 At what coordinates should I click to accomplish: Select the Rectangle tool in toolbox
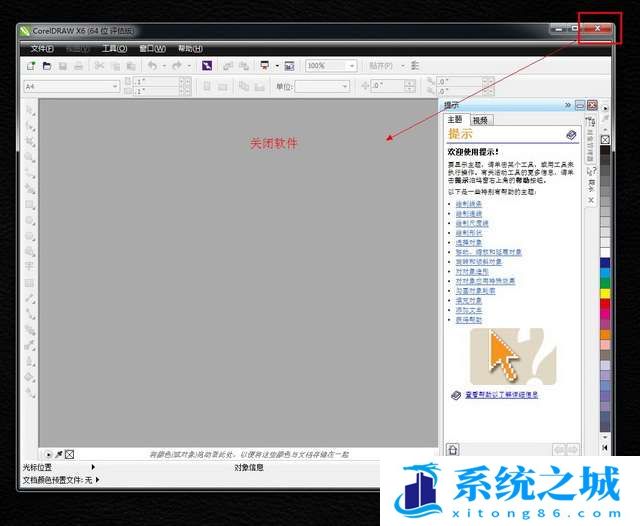pyautogui.click(x=30, y=204)
